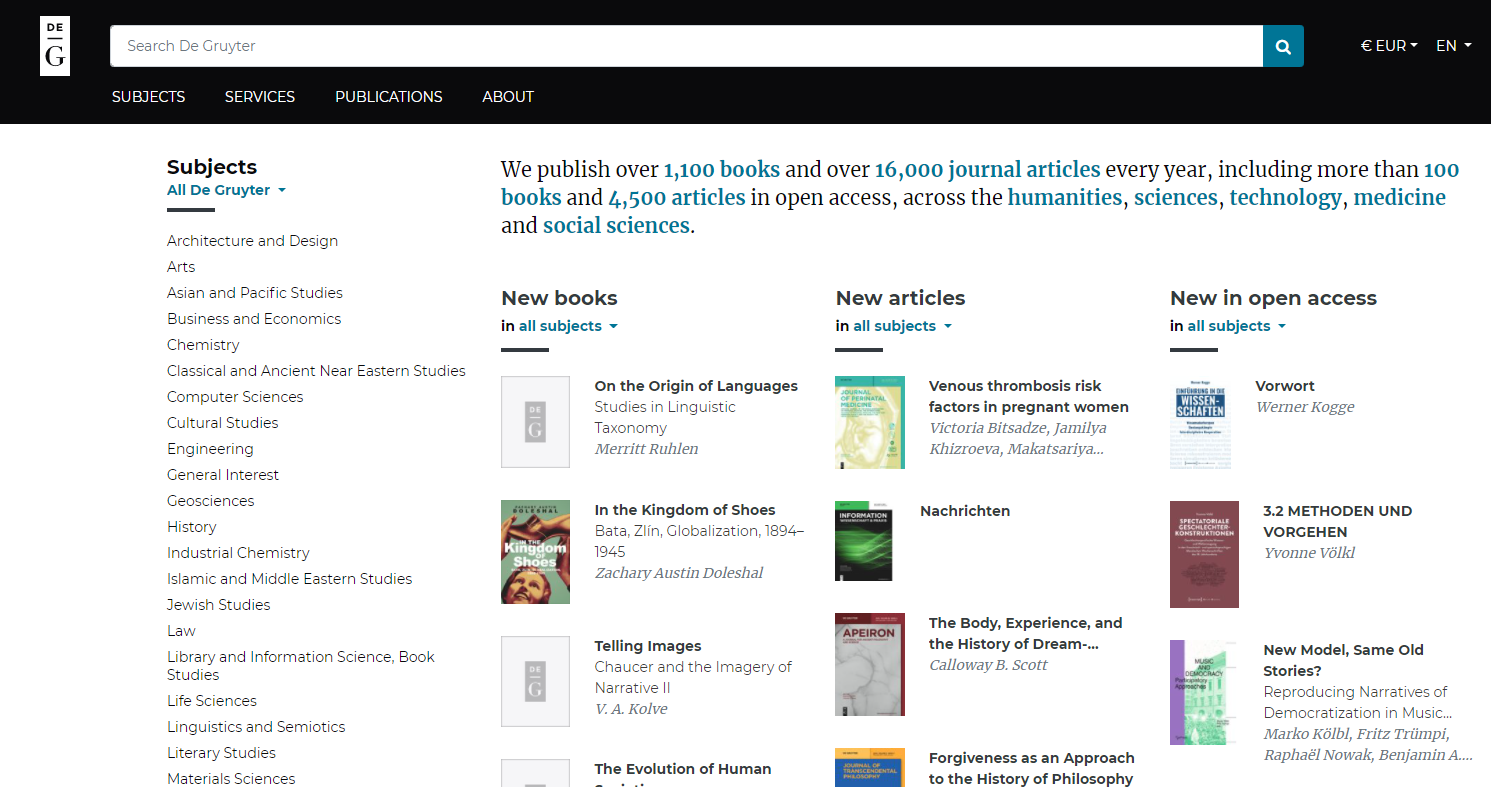Click Telling Images placeholder cover

[x=535, y=681]
